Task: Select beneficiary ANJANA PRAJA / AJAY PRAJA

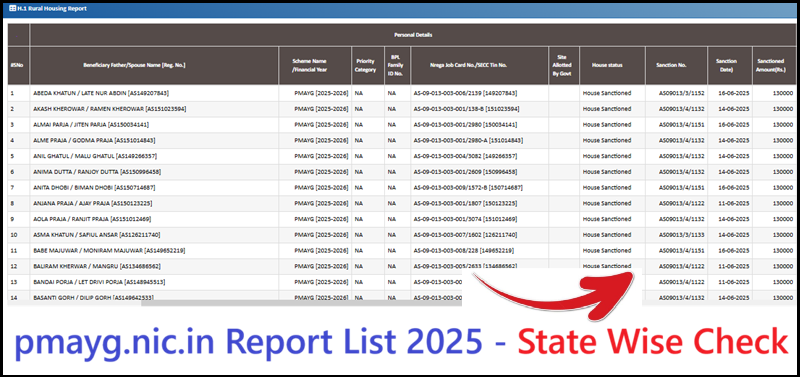Action: point(92,203)
